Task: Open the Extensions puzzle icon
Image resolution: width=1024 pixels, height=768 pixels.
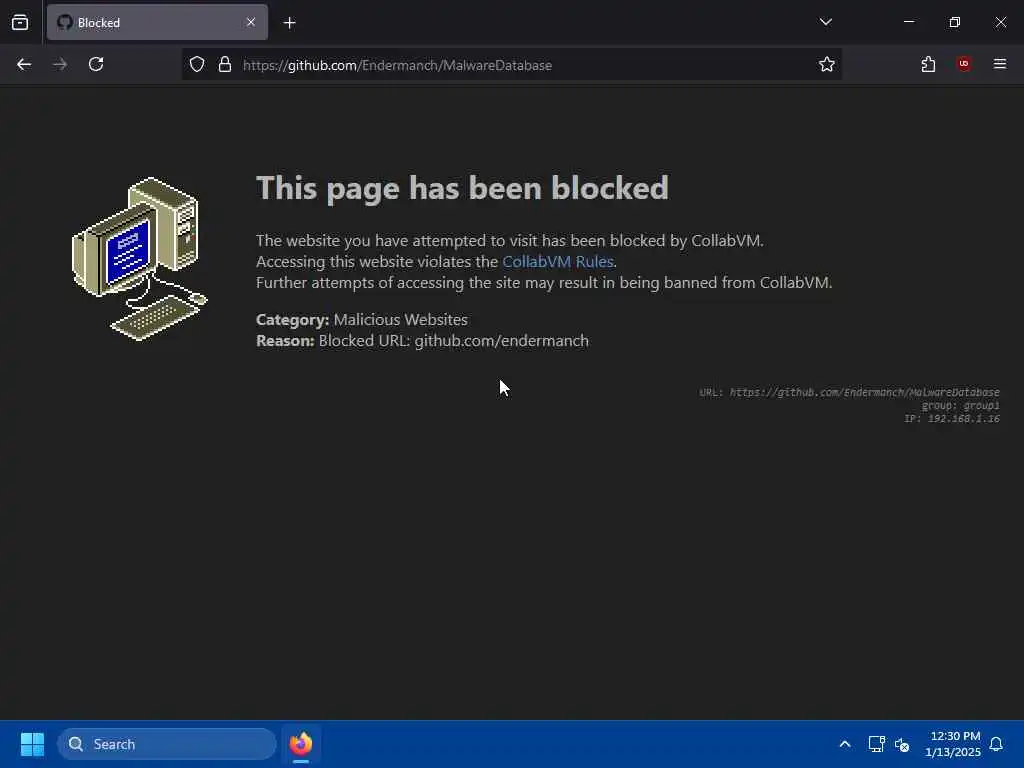Action: click(x=928, y=64)
